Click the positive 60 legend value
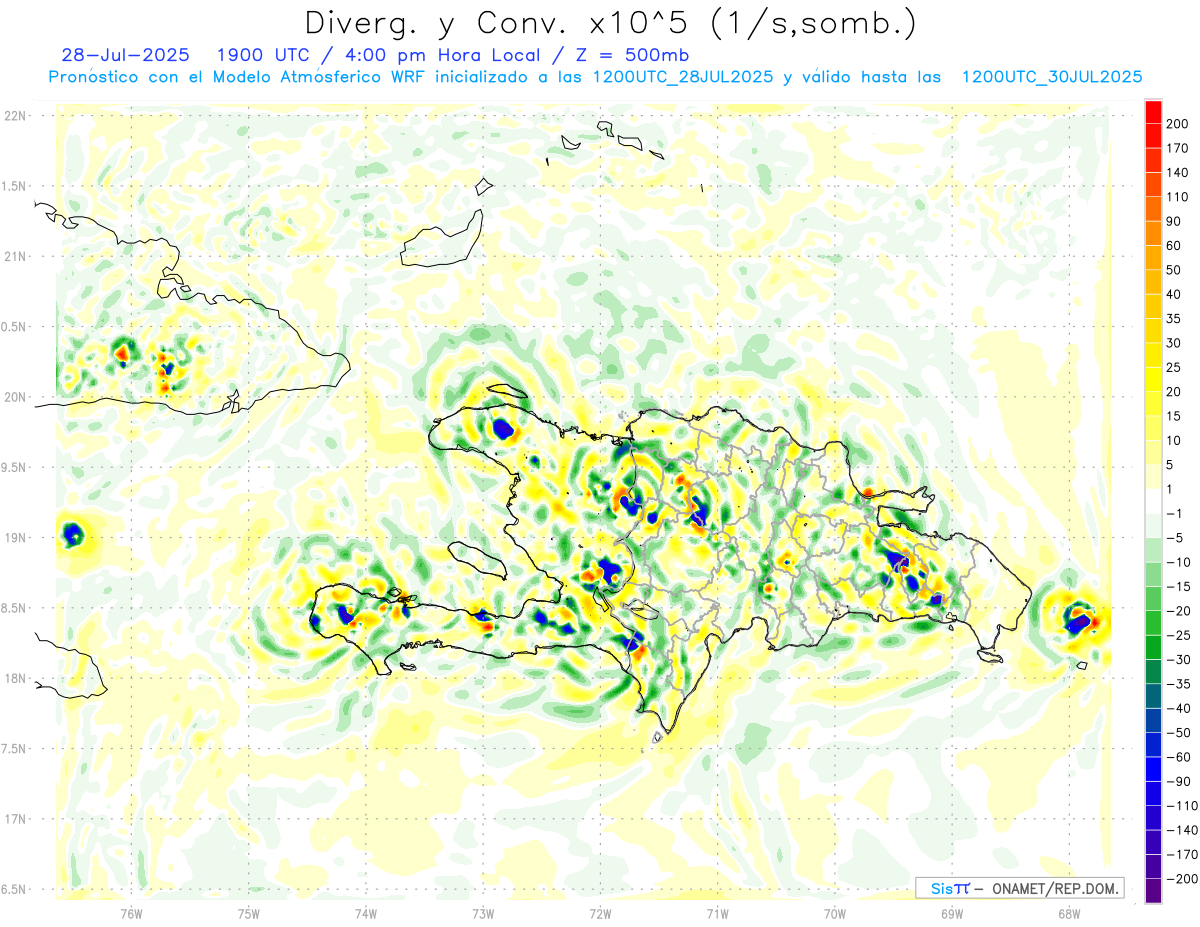 (x=1174, y=246)
